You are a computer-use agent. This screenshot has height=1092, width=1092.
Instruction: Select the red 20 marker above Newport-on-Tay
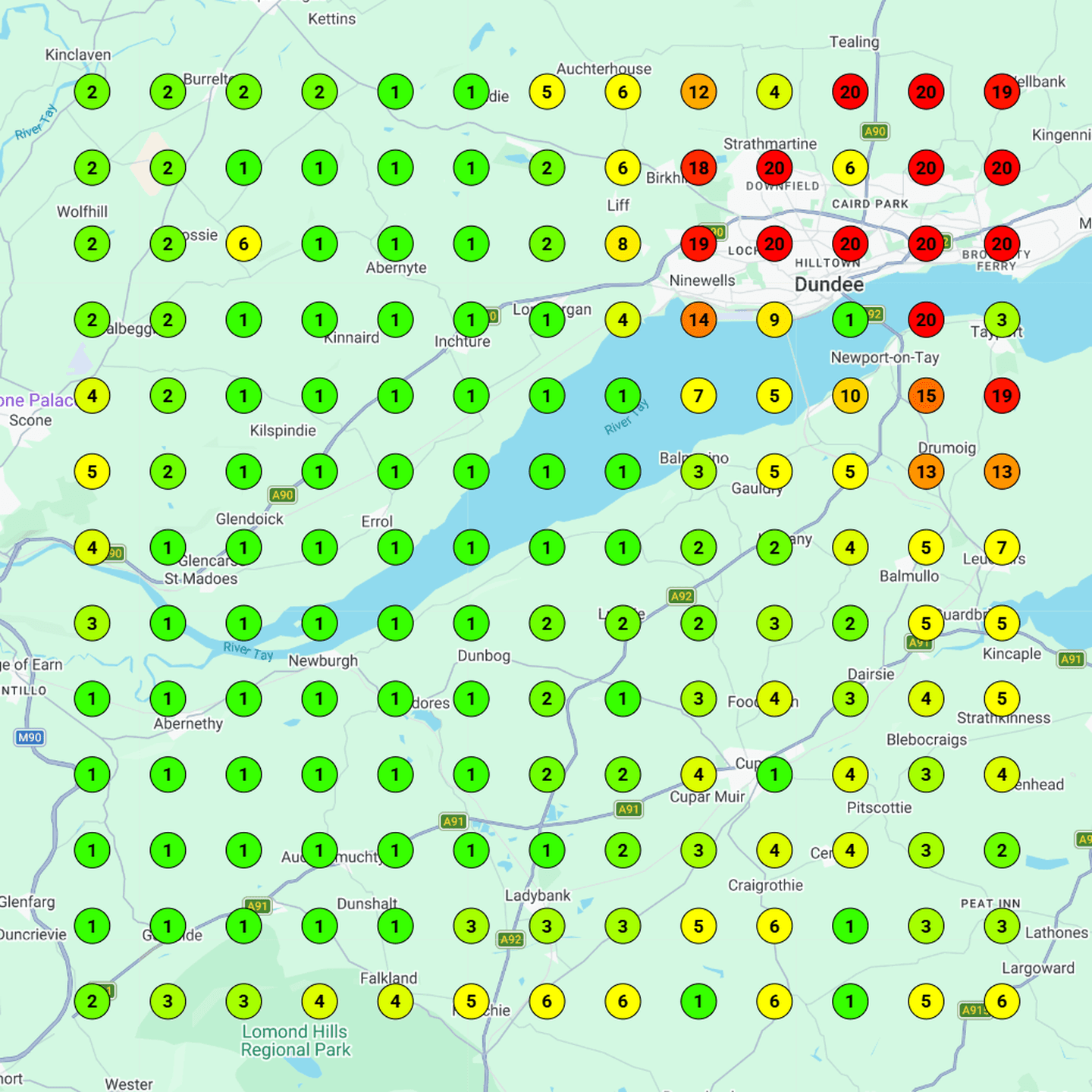[926, 320]
